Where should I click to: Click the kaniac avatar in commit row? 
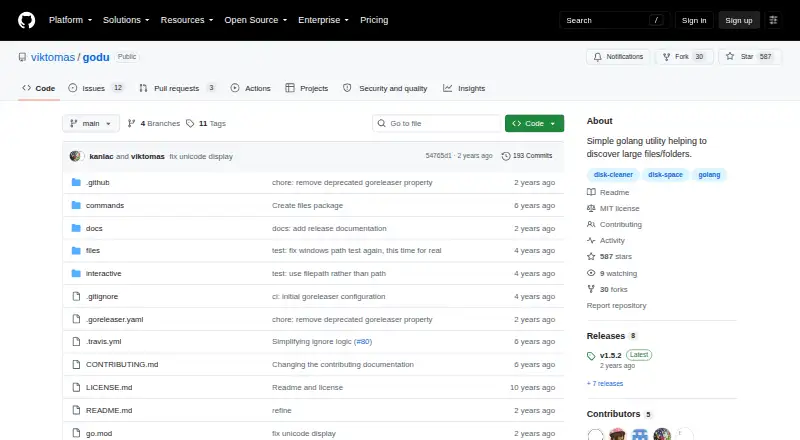coord(75,156)
